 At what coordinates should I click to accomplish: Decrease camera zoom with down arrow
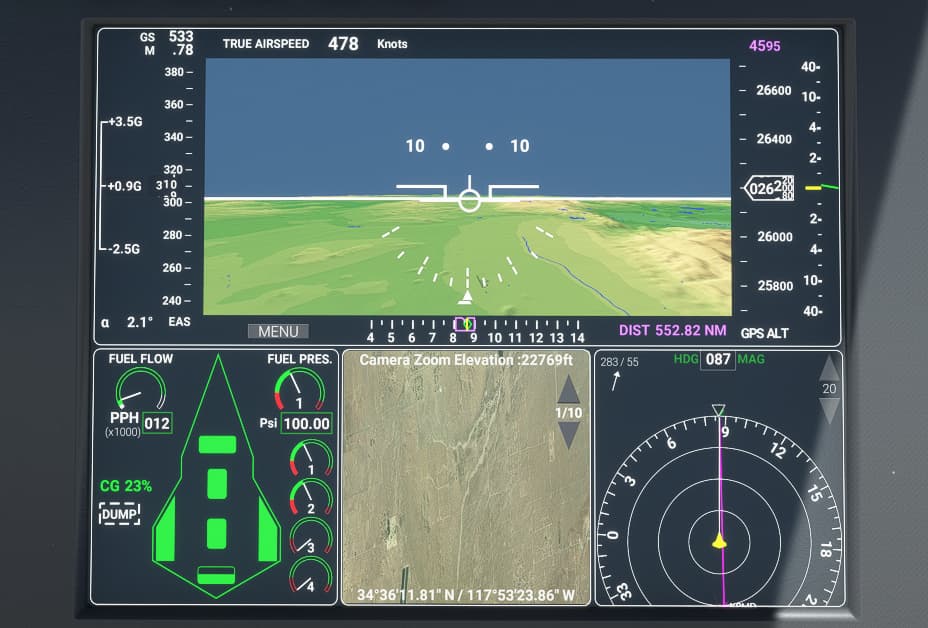568,434
